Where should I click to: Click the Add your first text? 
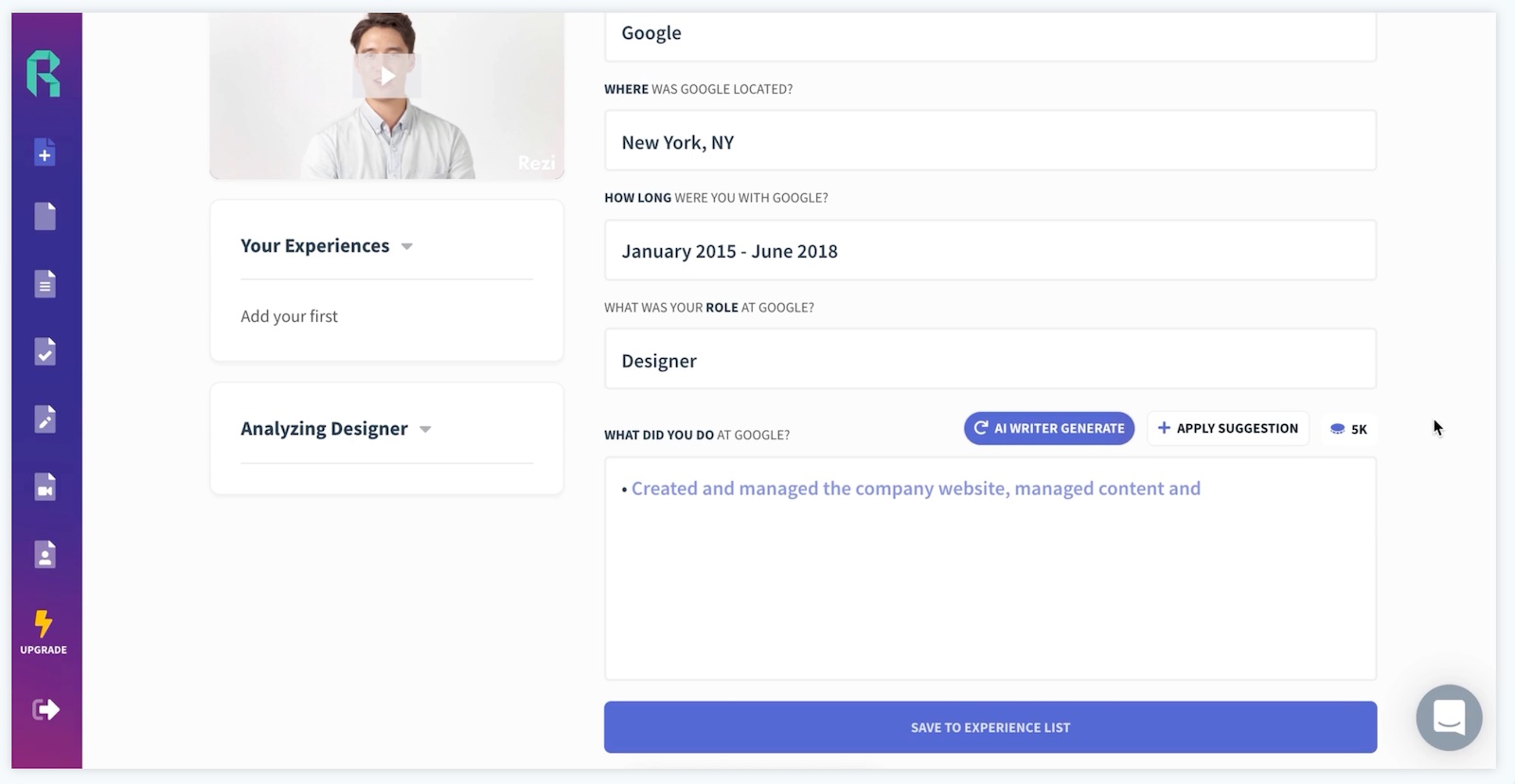coord(289,316)
